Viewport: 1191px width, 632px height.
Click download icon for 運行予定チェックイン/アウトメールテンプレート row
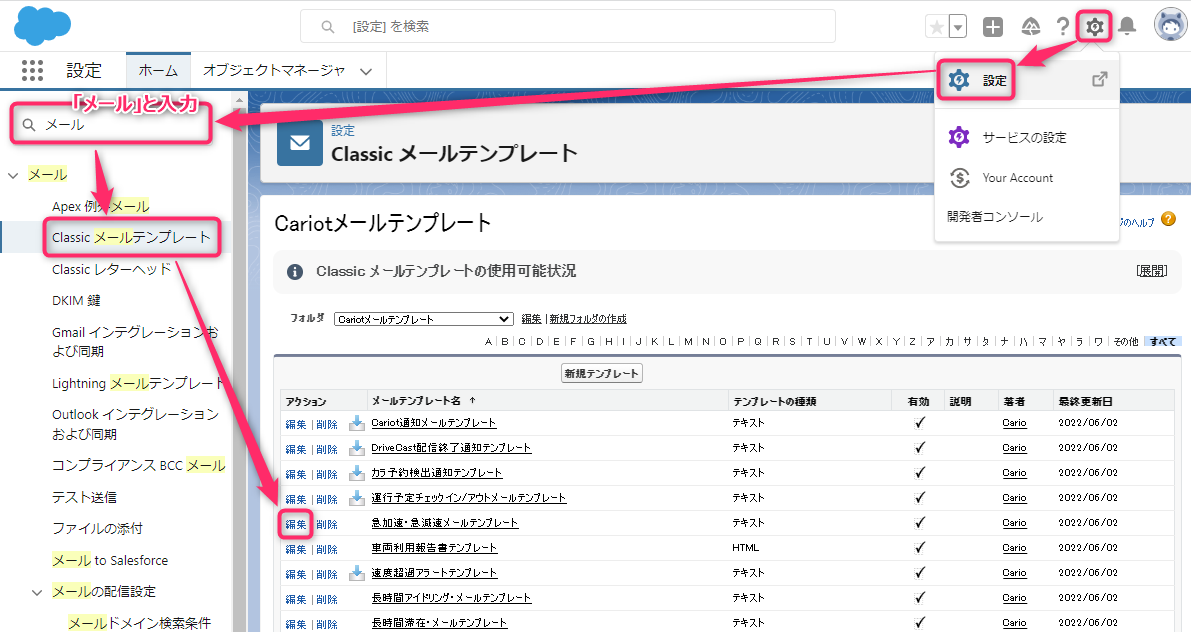pos(356,498)
